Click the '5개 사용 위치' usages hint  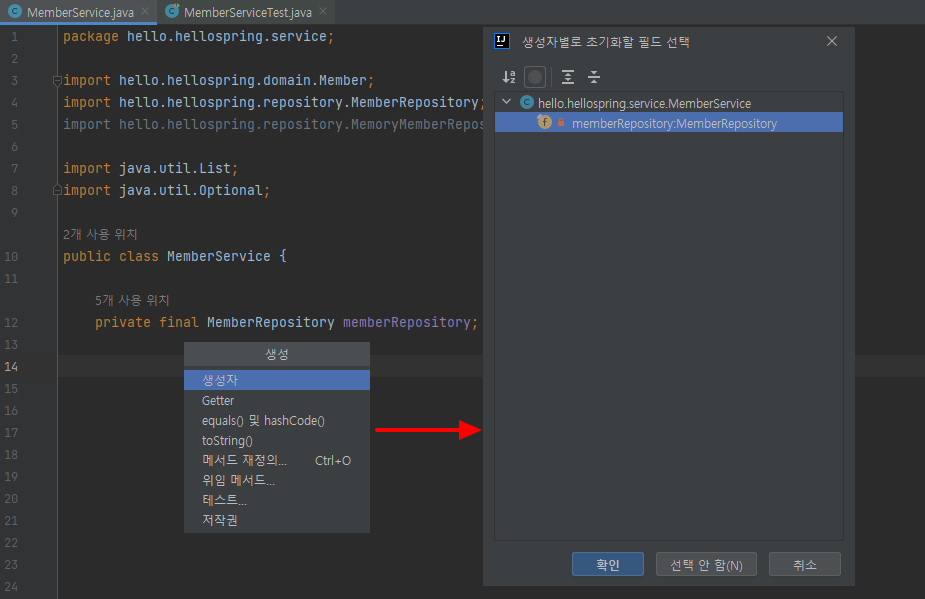[x=132, y=300]
